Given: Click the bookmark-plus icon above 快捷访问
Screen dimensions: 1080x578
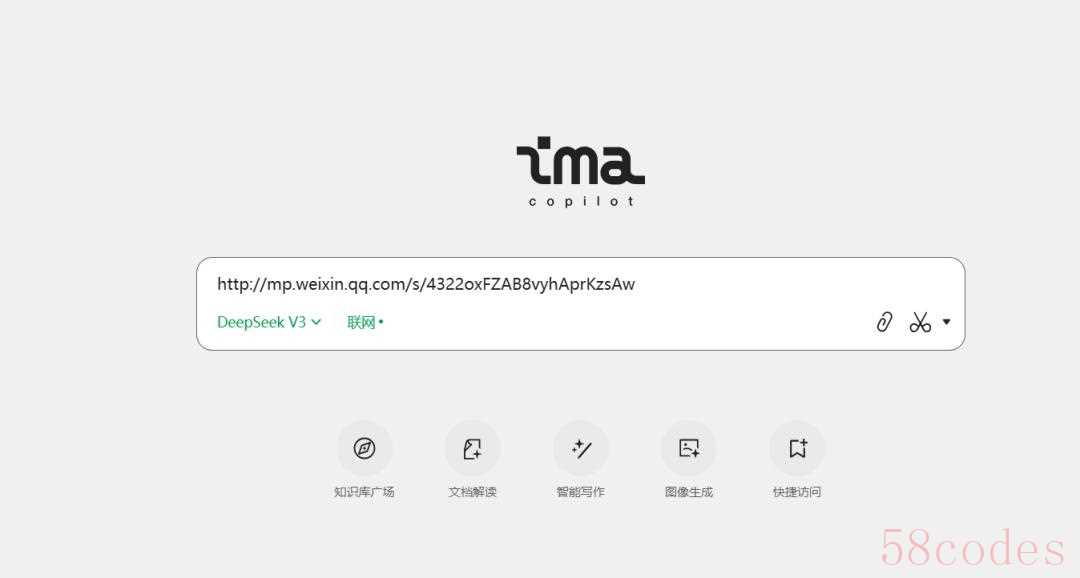Looking at the screenshot, I should (x=798, y=448).
